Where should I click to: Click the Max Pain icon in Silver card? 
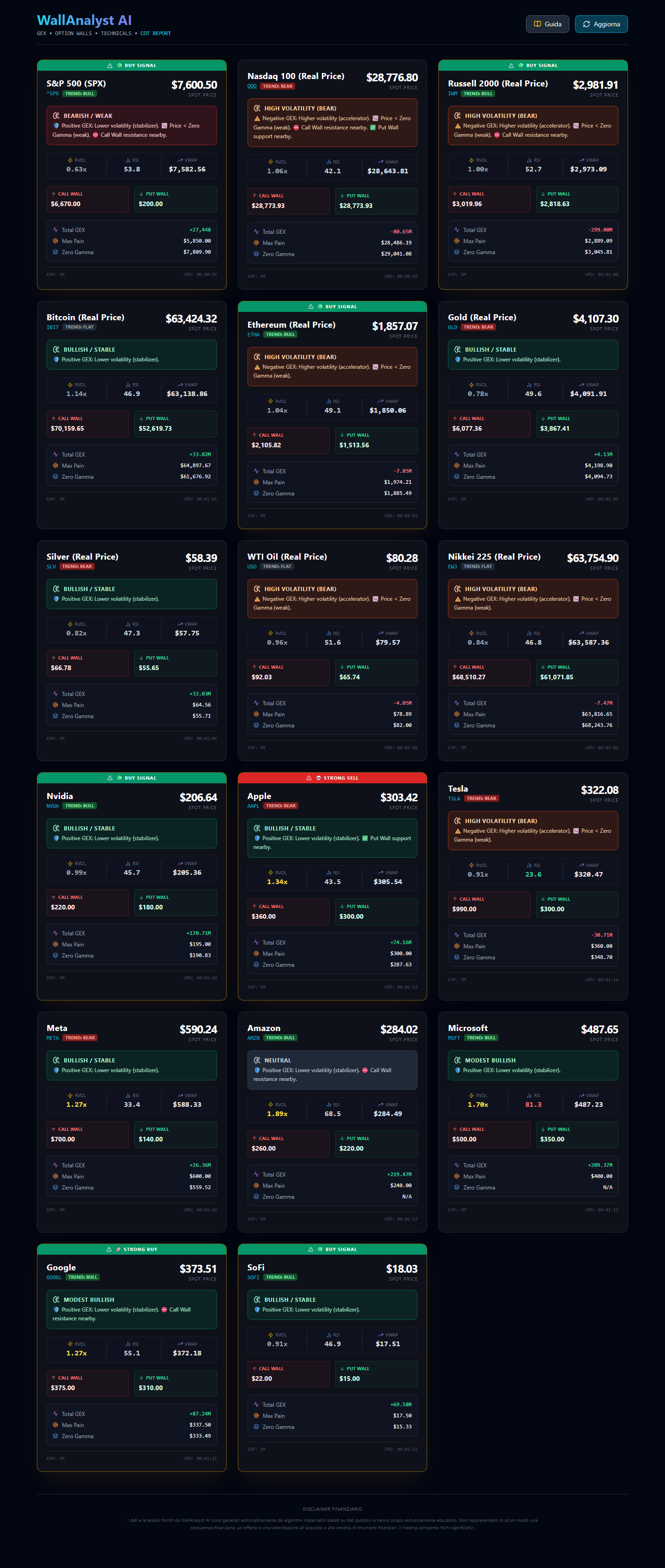55,705
